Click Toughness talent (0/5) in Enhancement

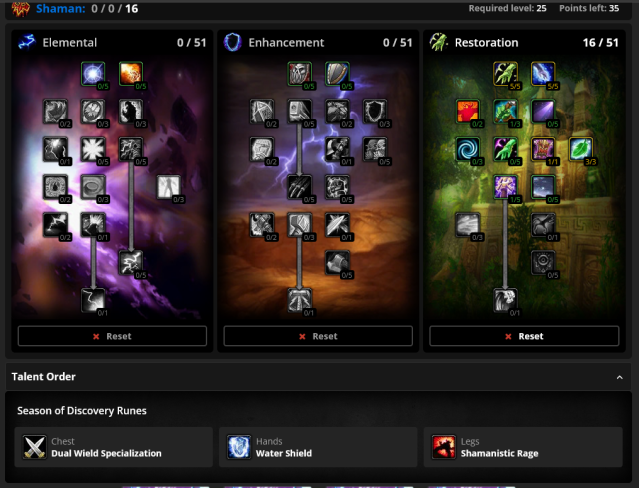(337, 187)
